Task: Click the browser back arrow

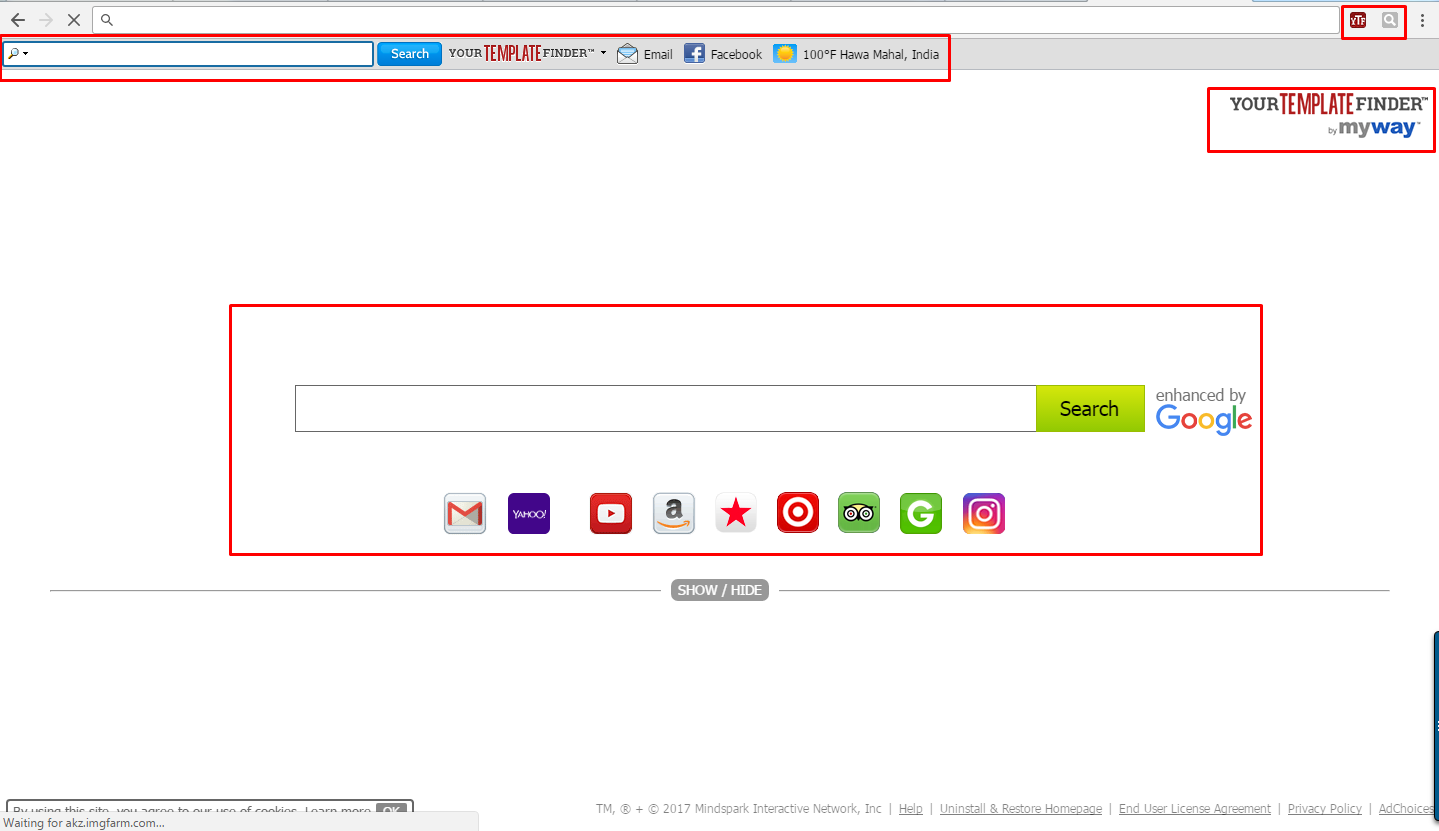Action: coord(18,20)
